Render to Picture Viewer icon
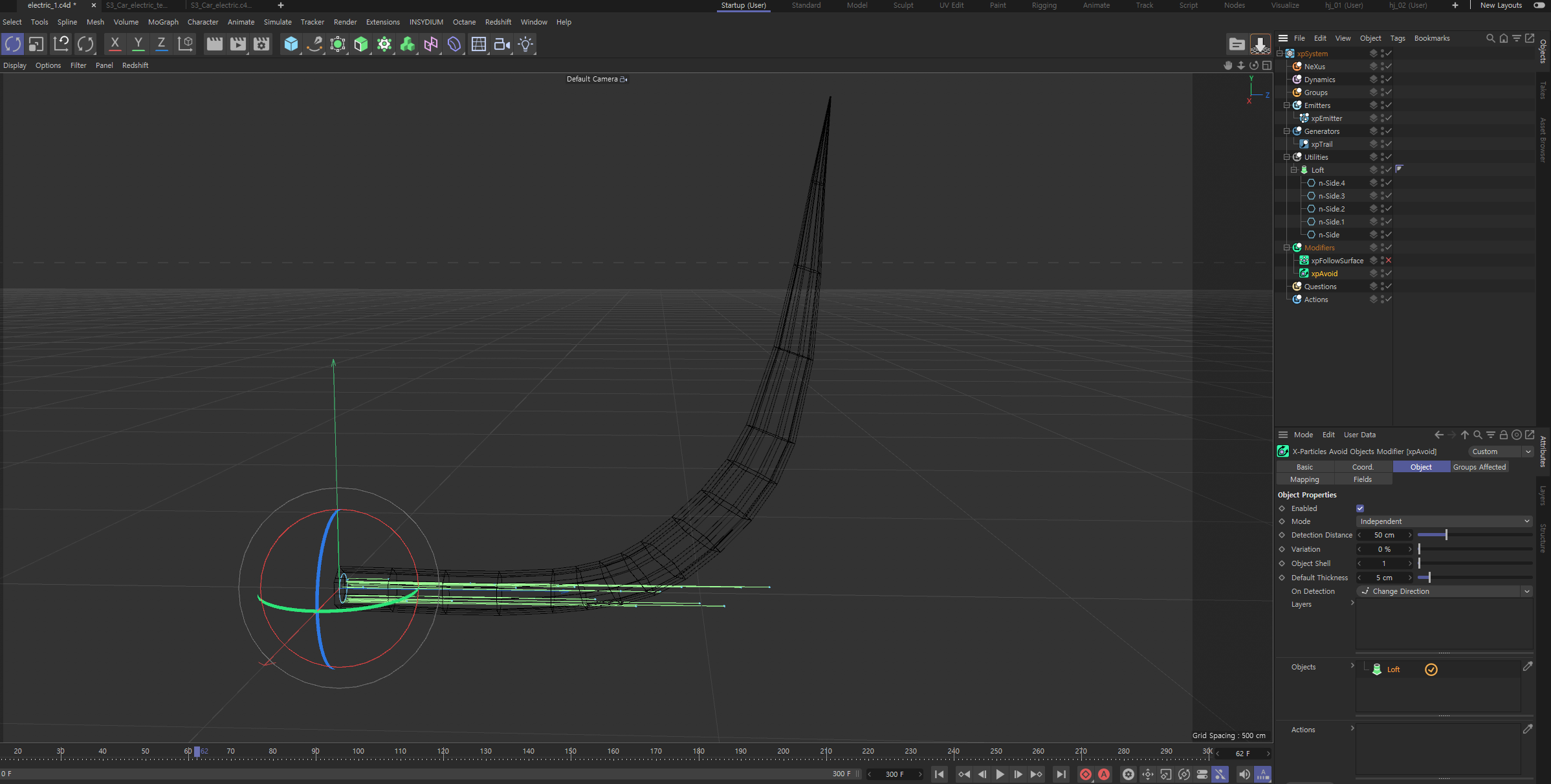 click(237, 44)
